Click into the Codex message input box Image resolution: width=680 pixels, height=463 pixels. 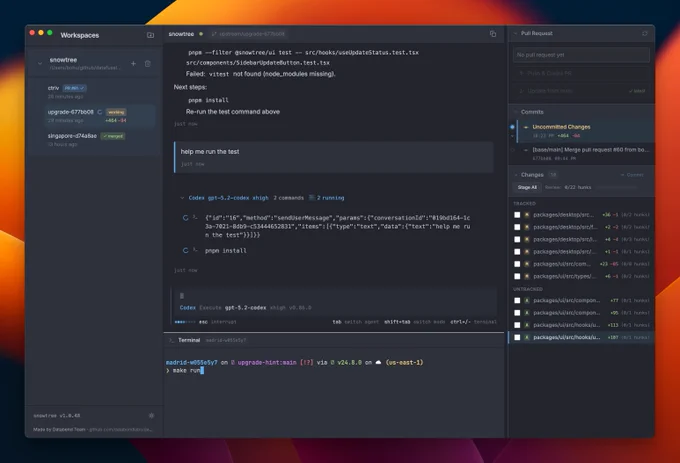point(333,296)
